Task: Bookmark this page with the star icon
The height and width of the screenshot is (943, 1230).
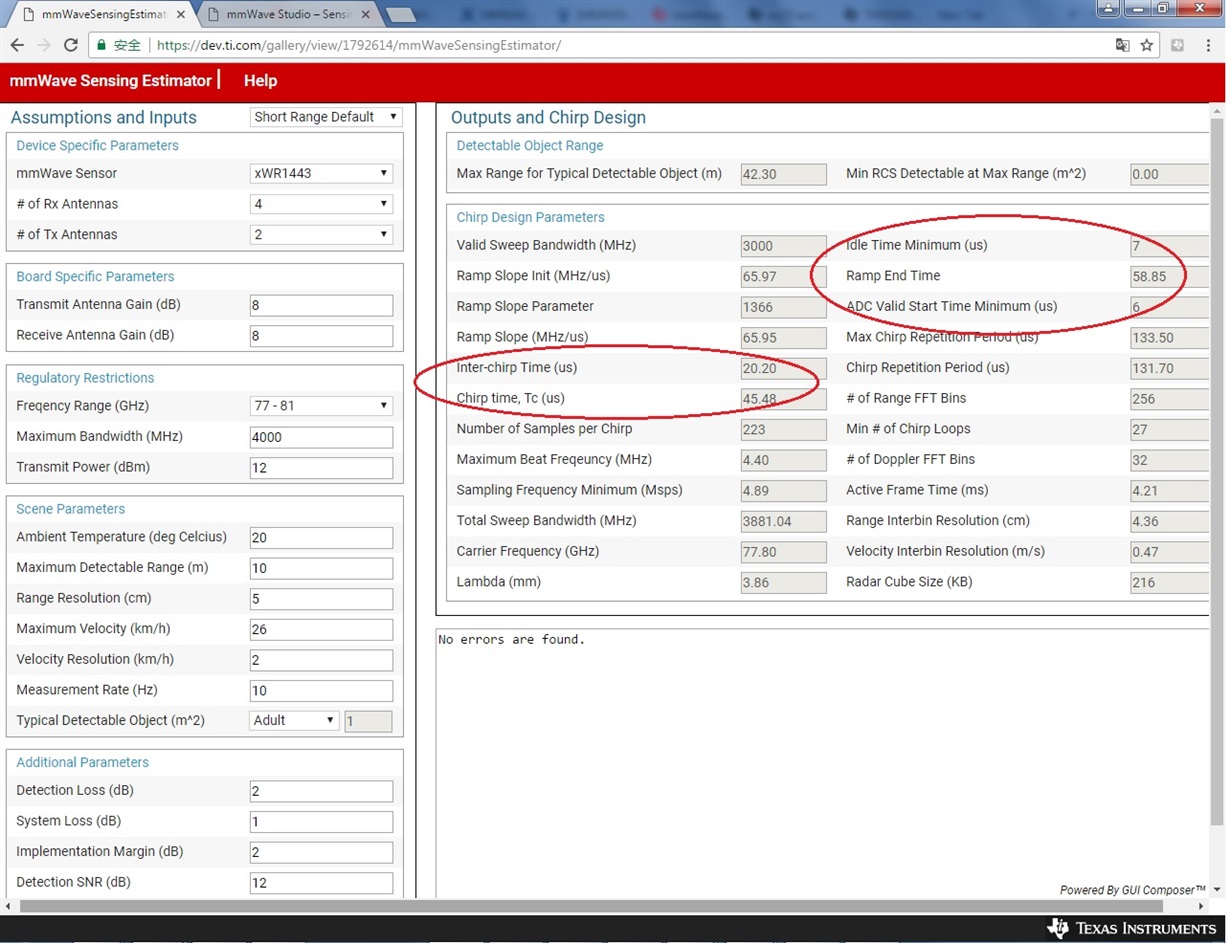Action: 1147,45
